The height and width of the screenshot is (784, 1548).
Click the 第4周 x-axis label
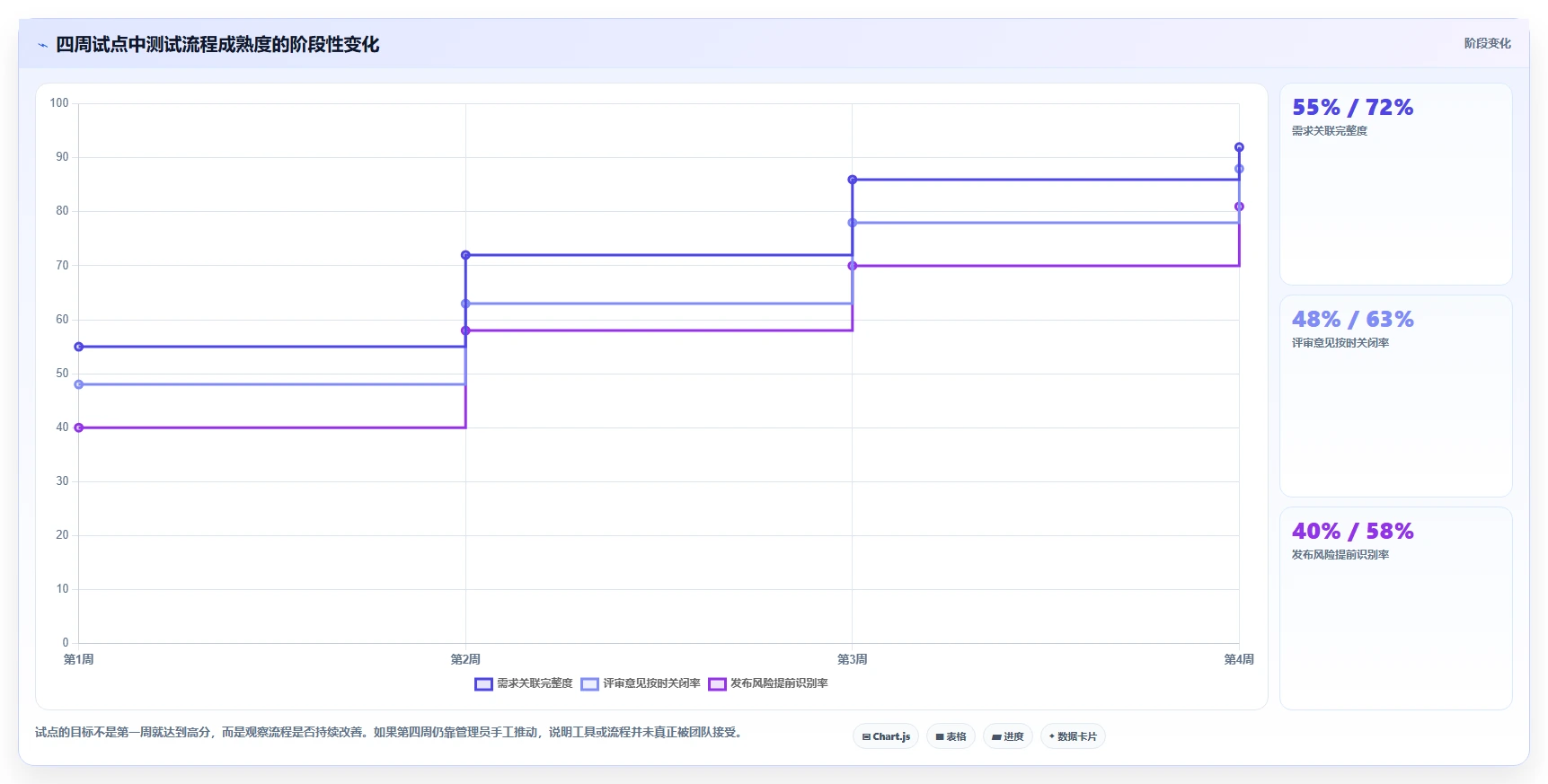(1239, 659)
